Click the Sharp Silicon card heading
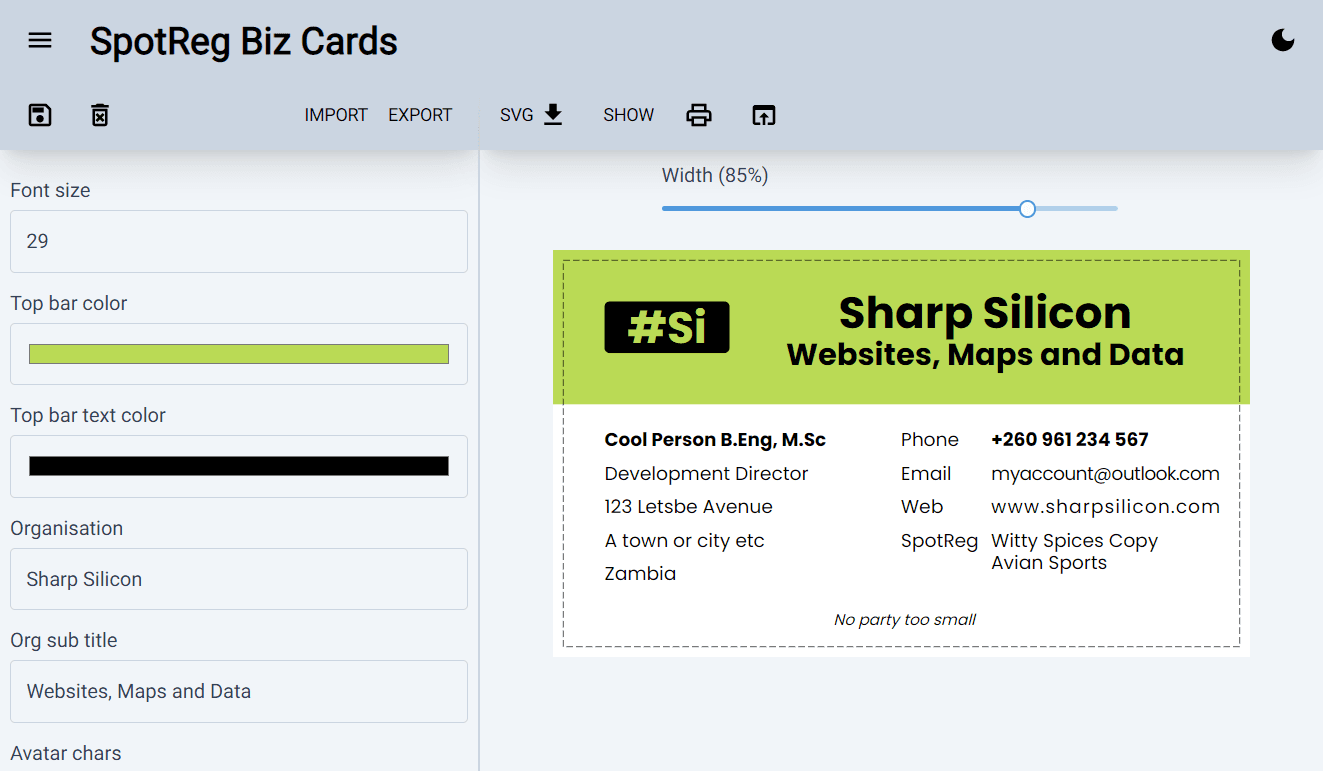This screenshot has width=1323, height=771. click(x=984, y=313)
